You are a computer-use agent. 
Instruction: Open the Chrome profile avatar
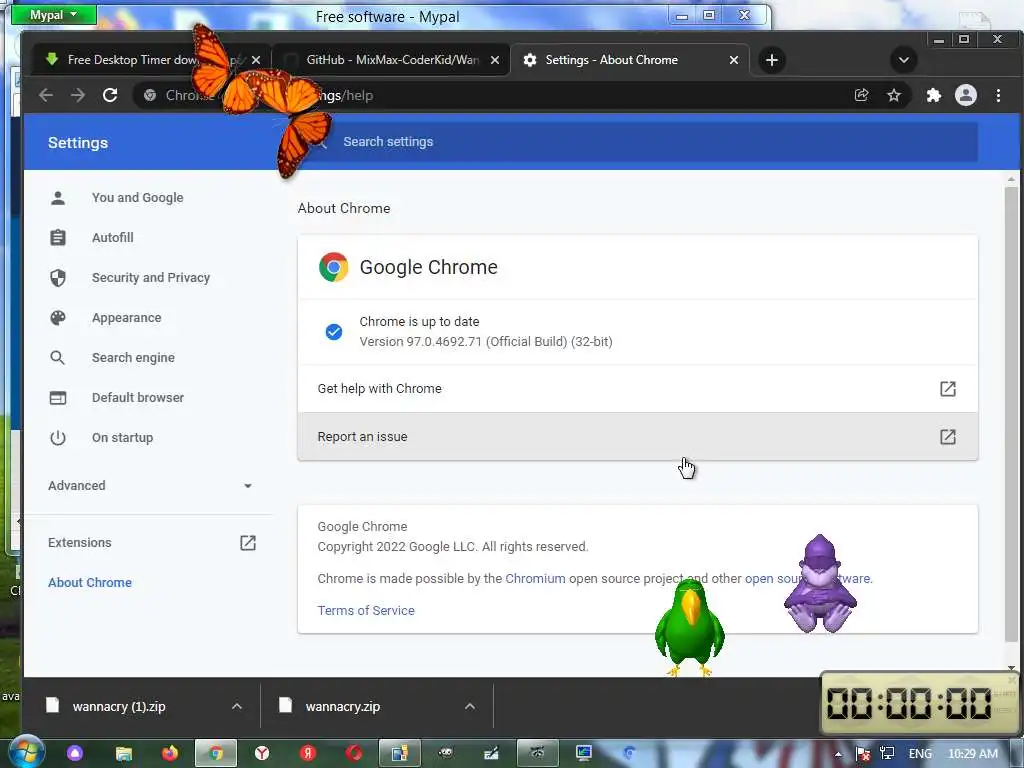pyautogui.click(x=966, y=95)
